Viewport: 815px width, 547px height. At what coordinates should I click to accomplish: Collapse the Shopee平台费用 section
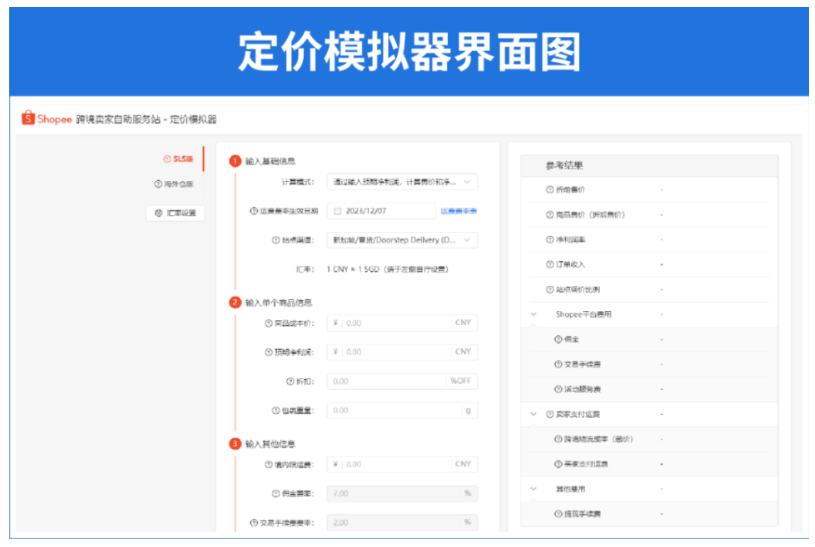click(x=533, y=314)
